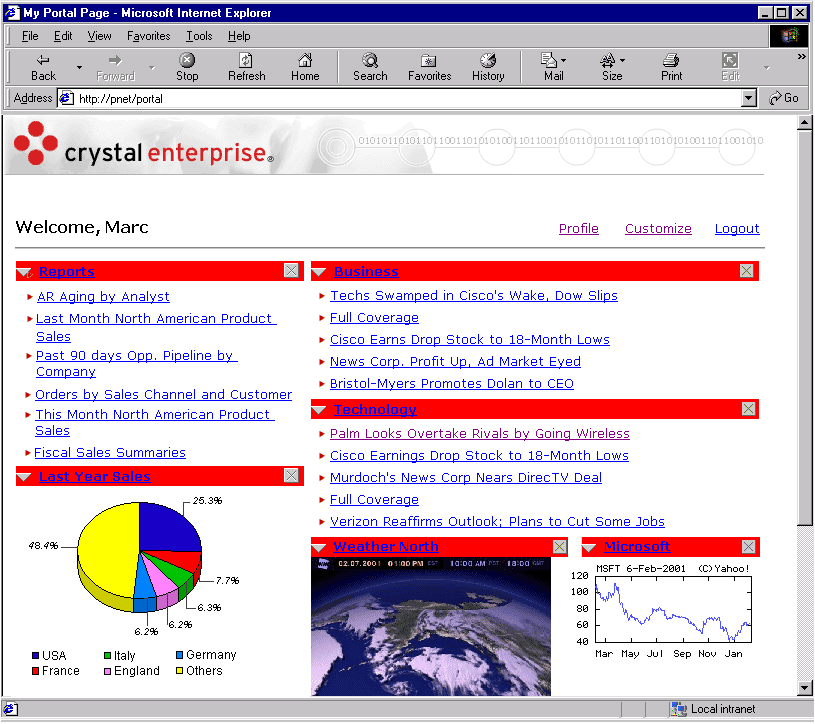Open the Search toolbar button
Image resolution: width=815 pixels, height=724 pixels.
click(370, 68)
